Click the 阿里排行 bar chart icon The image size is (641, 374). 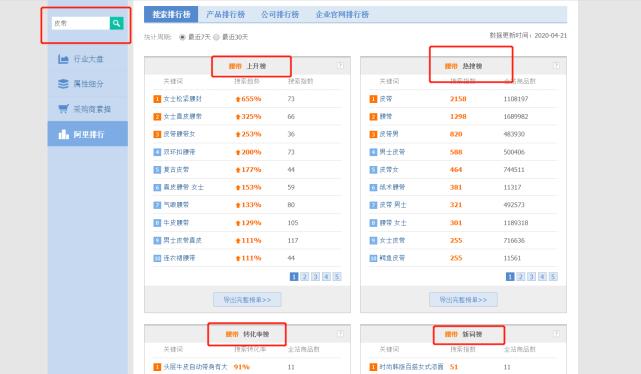pos(63,134)
